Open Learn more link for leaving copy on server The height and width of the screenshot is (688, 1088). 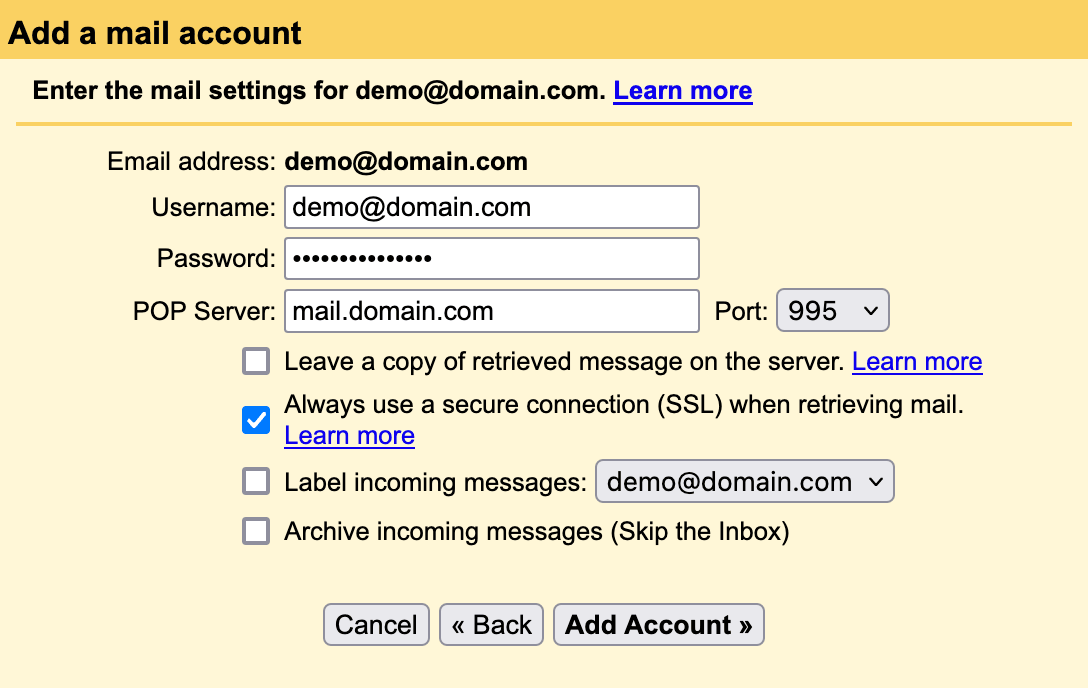[917, 361]
